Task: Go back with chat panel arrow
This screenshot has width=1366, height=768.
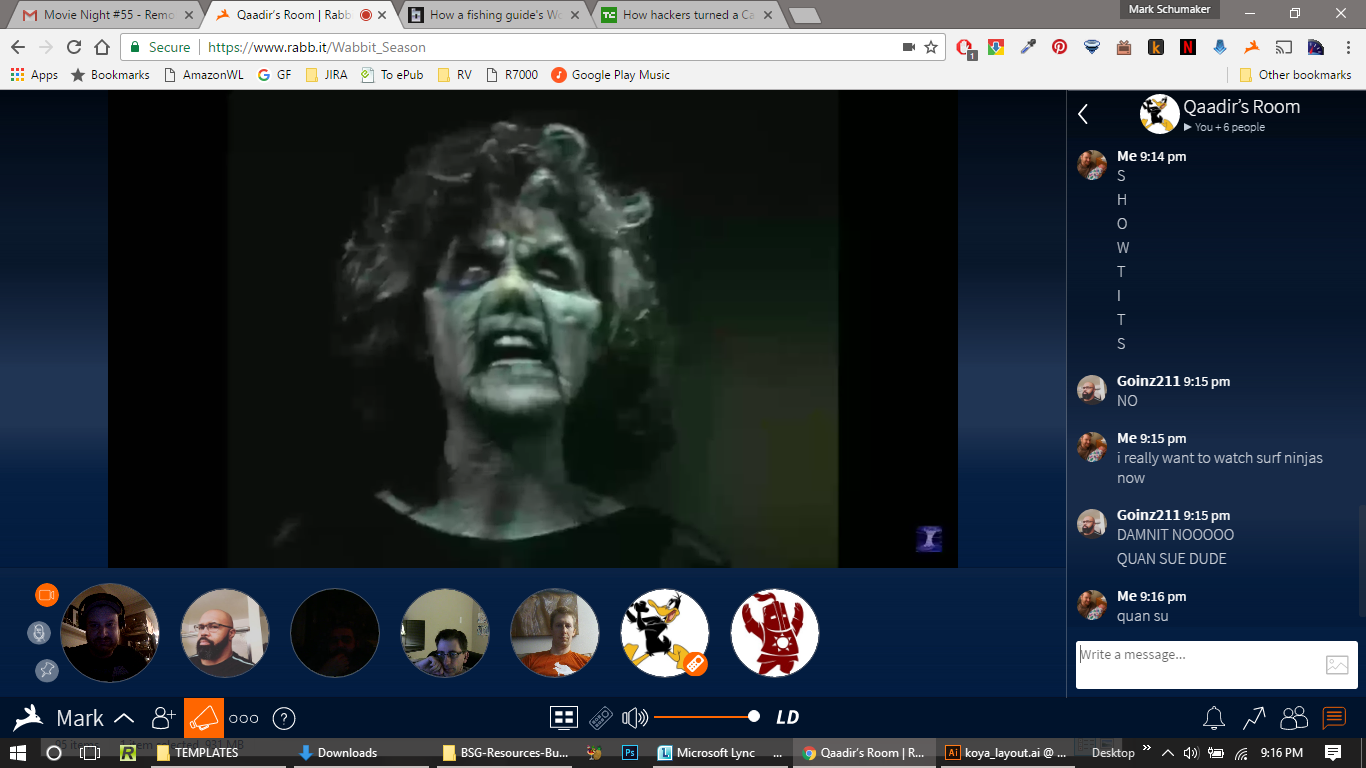Action: pos(1083,114)
